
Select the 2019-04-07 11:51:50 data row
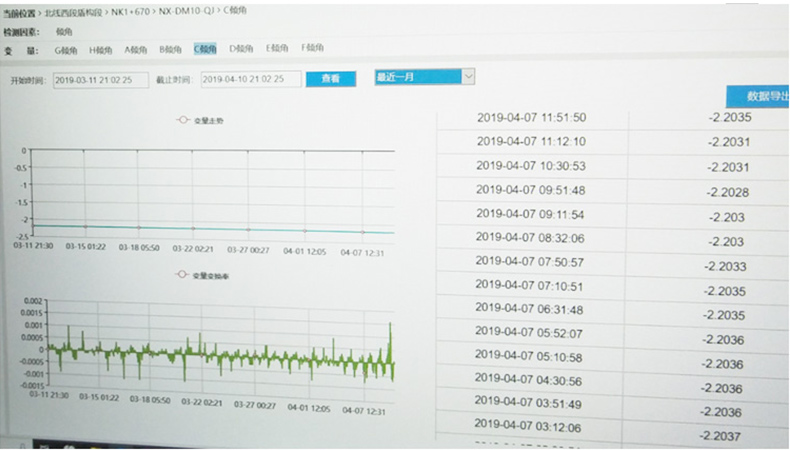coord(531,118)
